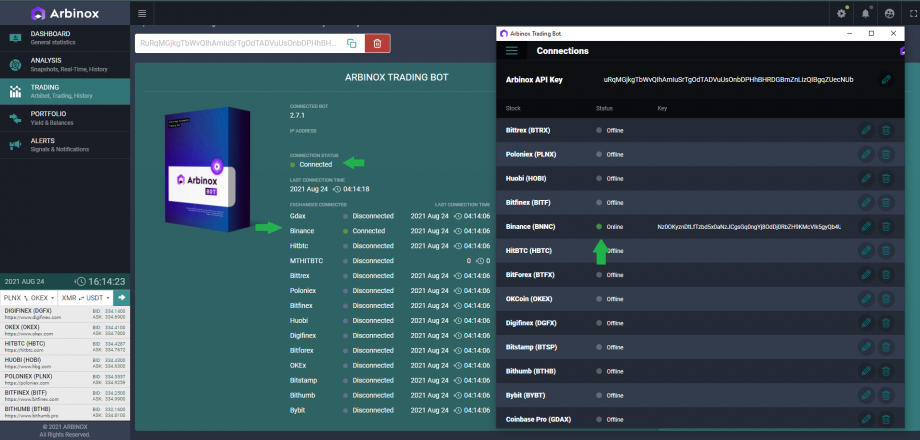Open the PLNX / OKEX exchange pair dropdown
The width and height of the screenshot is (920, 440).
[x=29, y=298]
